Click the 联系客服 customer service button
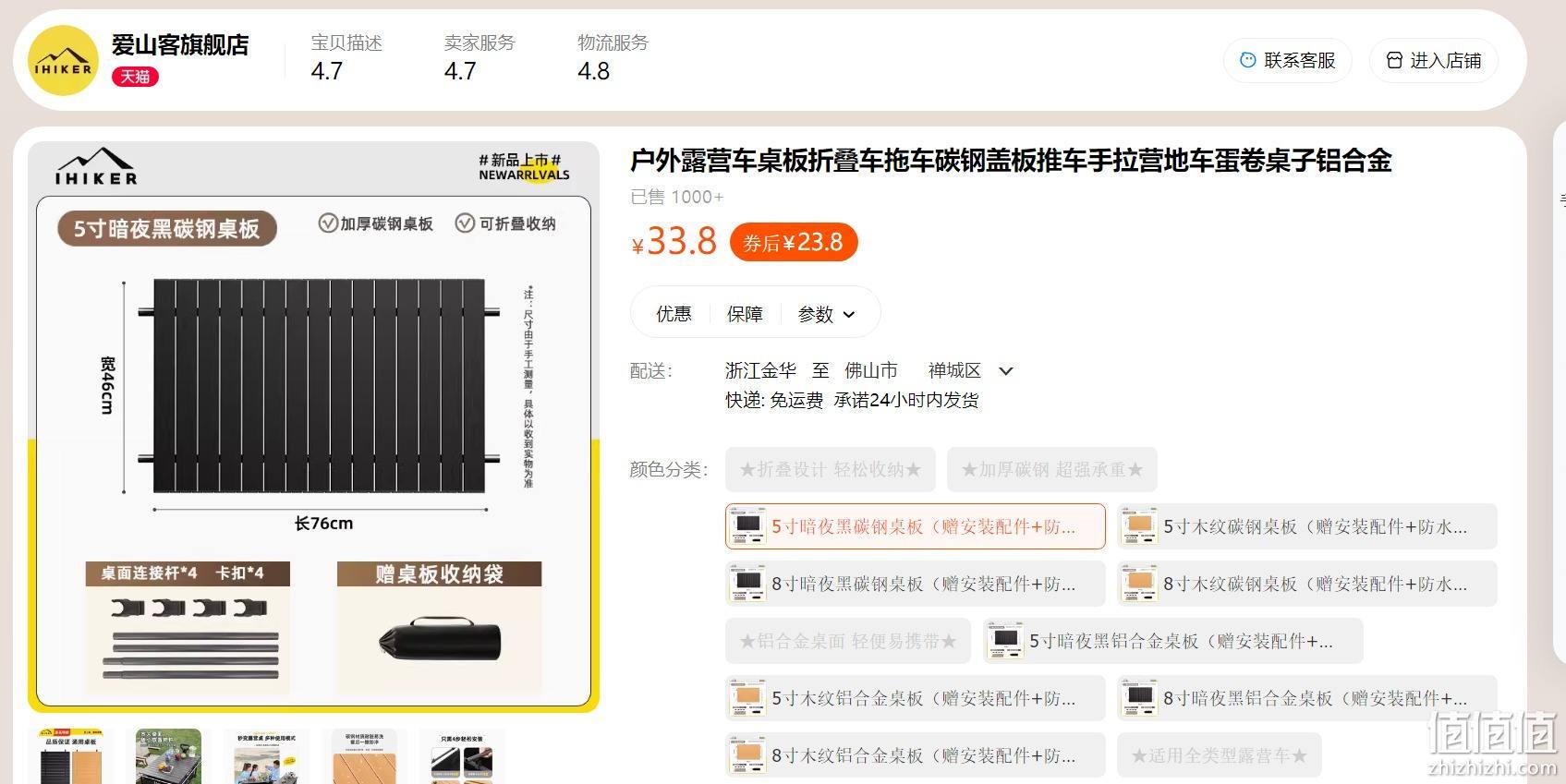 (x=1287, y=60)
